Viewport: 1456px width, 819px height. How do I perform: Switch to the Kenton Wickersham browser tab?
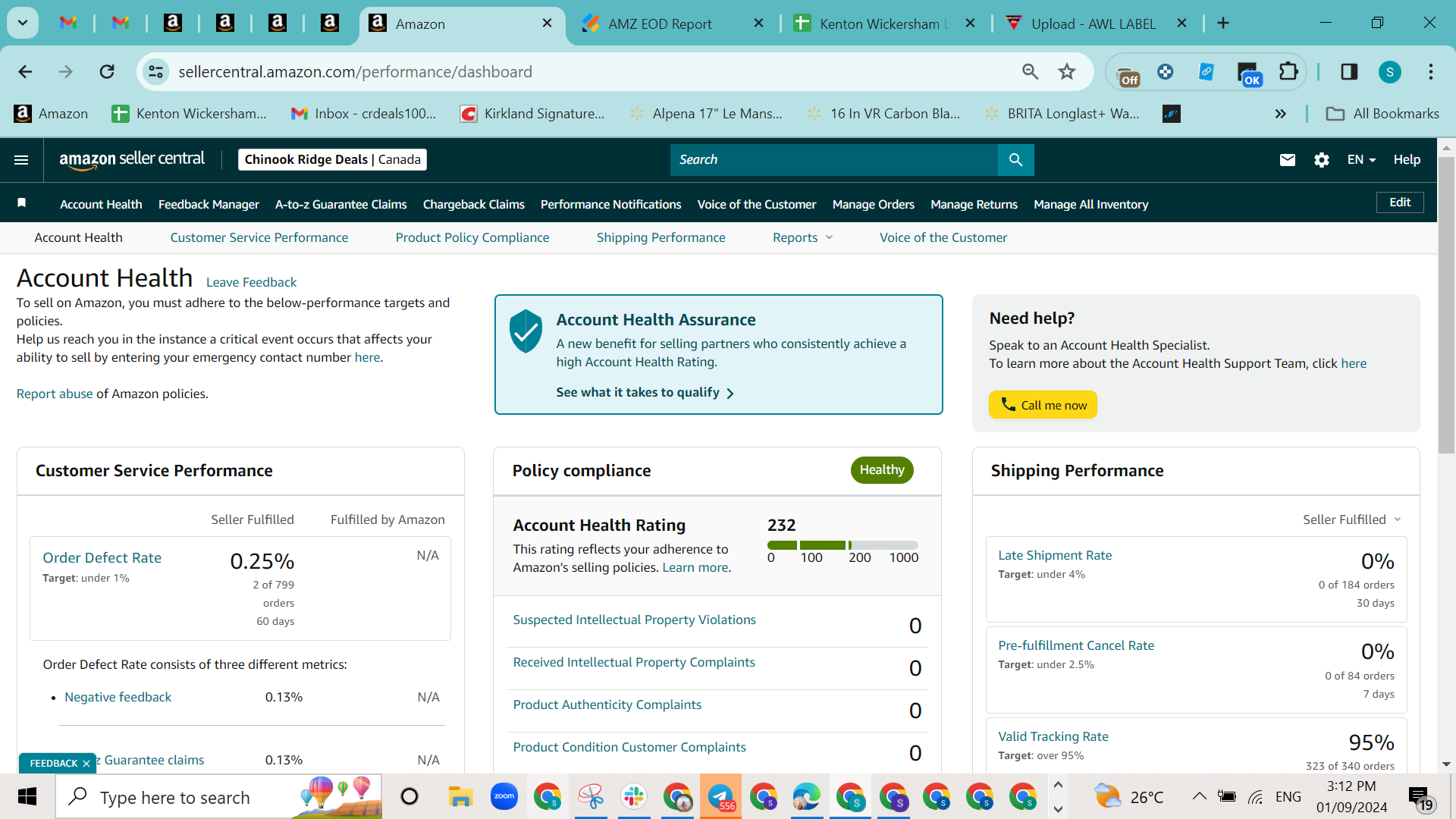(884, 24)
